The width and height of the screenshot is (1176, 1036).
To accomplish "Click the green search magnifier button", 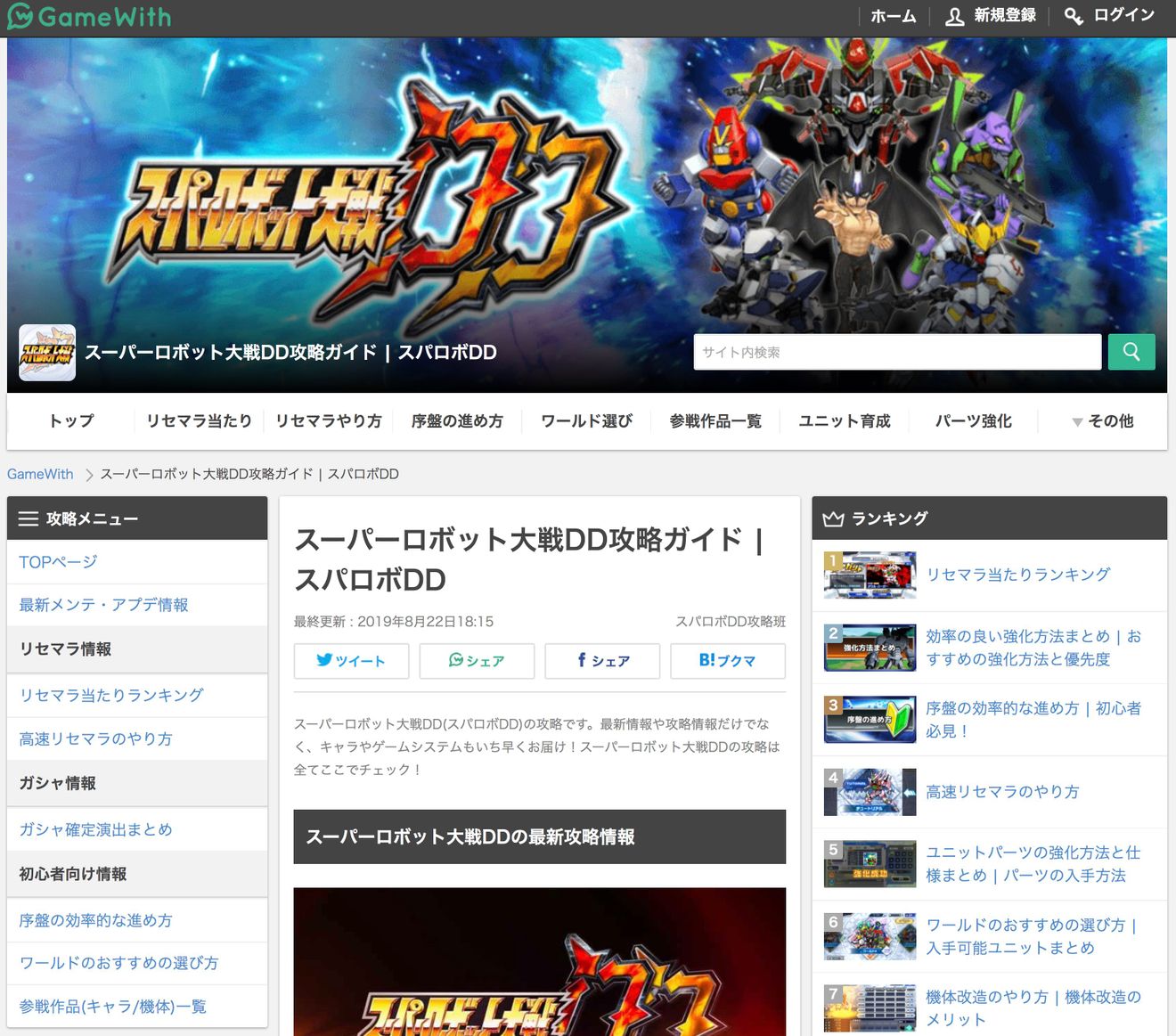I will pyautogui.click(x=1131, y=352).
